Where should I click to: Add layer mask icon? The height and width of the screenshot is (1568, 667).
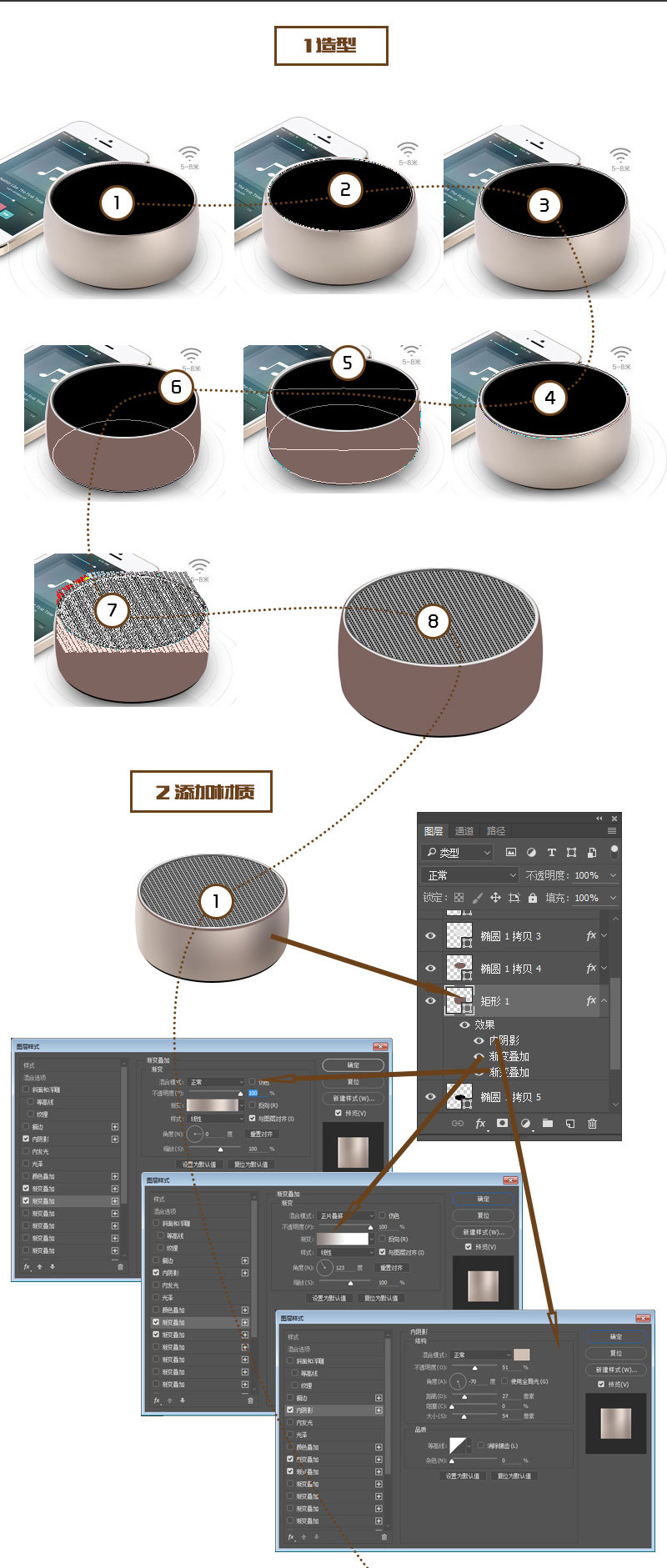click(502, 1123)
